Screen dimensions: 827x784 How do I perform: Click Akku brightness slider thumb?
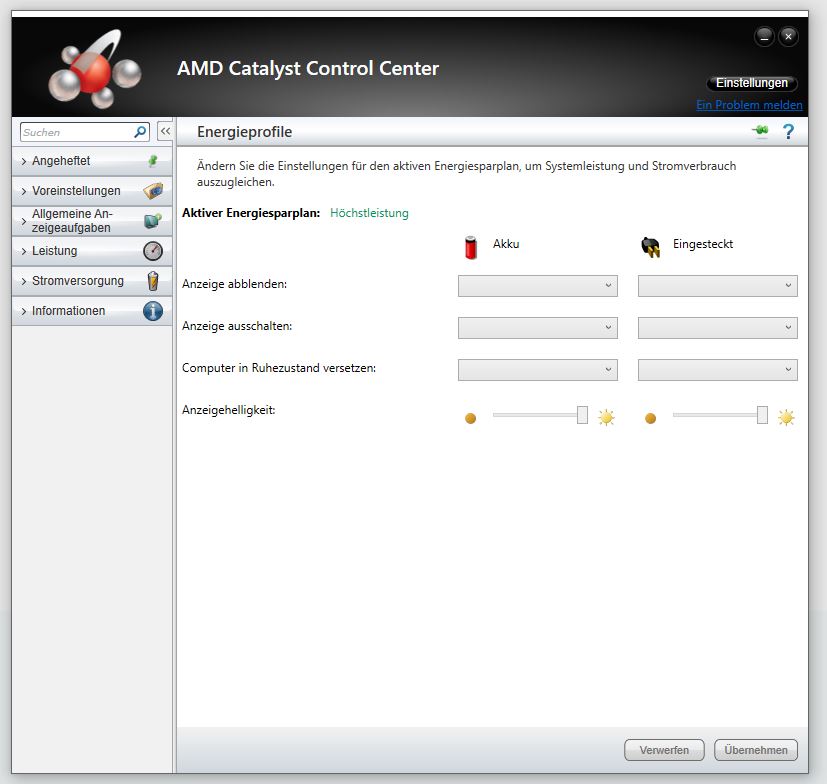click(582, 415)
